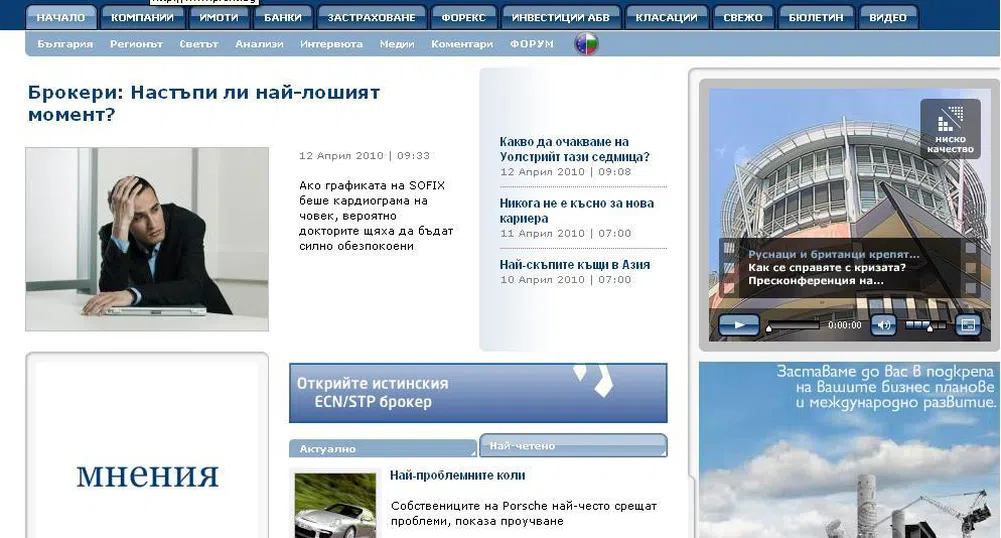
Task: Select video 'Руснаци и британци крепят...'
Action: (834, 254)
